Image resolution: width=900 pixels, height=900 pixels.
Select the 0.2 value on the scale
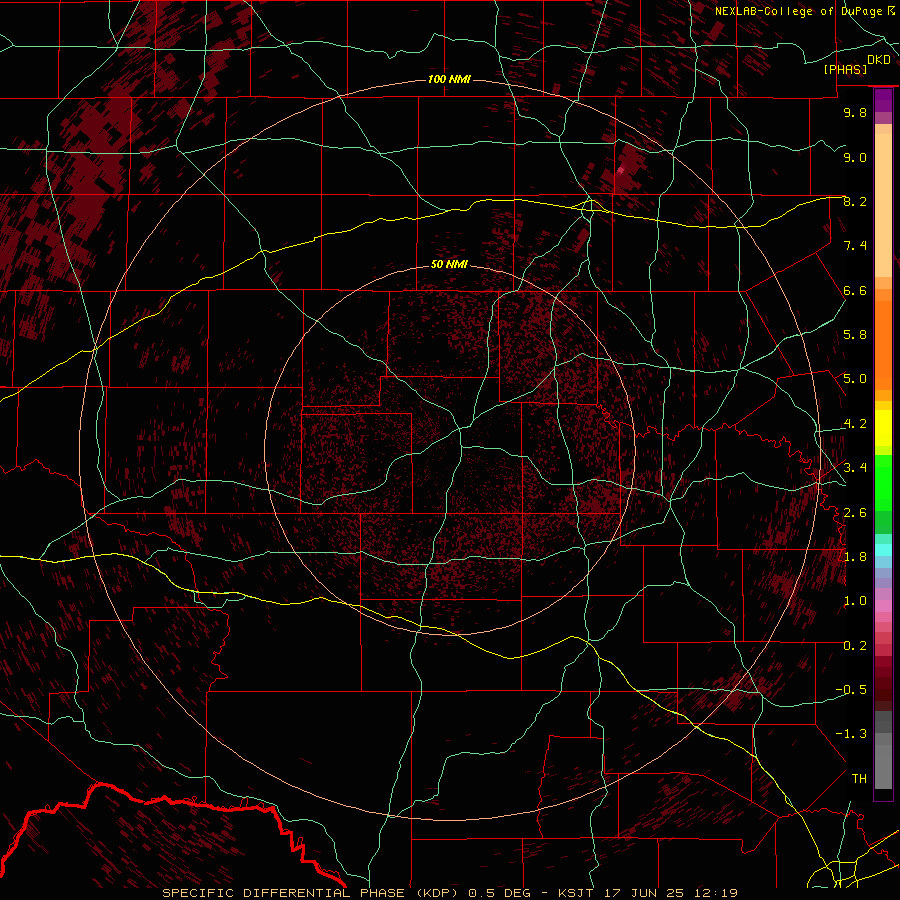[x=855, y=646]
